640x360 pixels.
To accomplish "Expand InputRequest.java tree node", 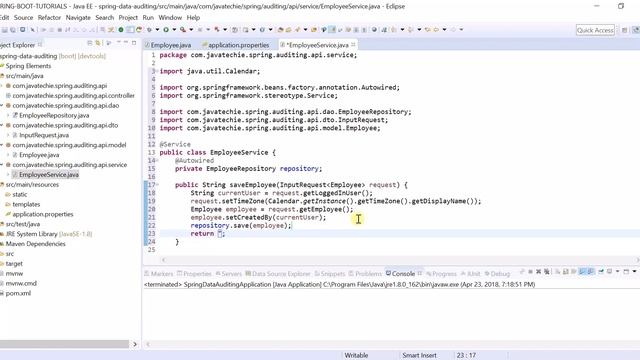I will pos(8,135).
